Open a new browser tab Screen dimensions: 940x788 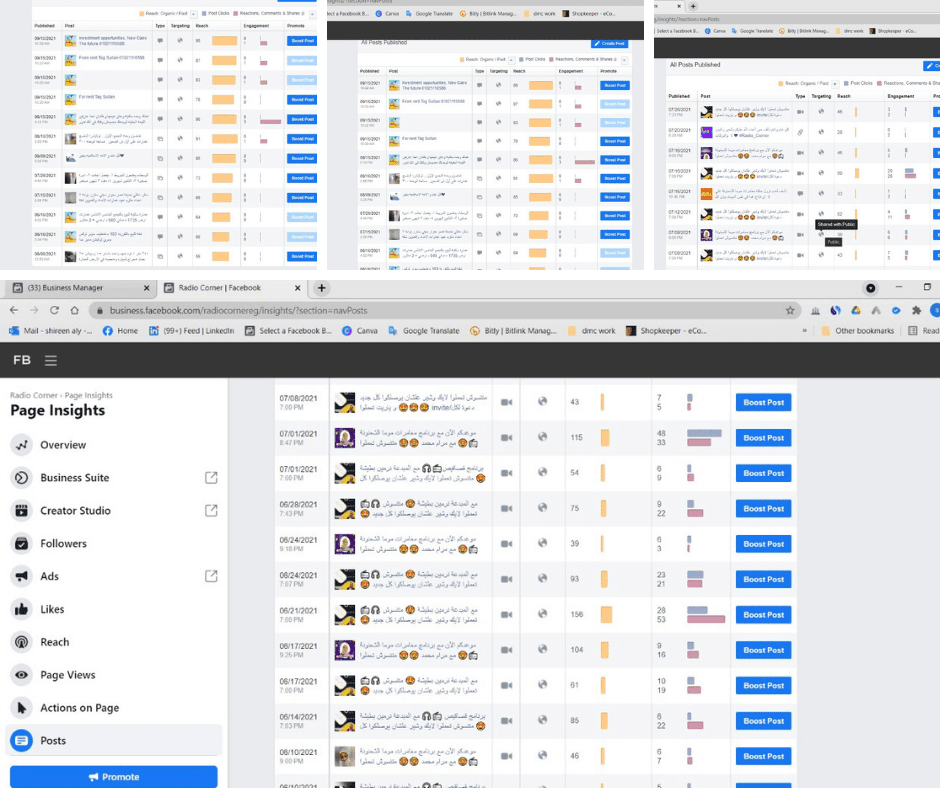[x=321, y=288]
